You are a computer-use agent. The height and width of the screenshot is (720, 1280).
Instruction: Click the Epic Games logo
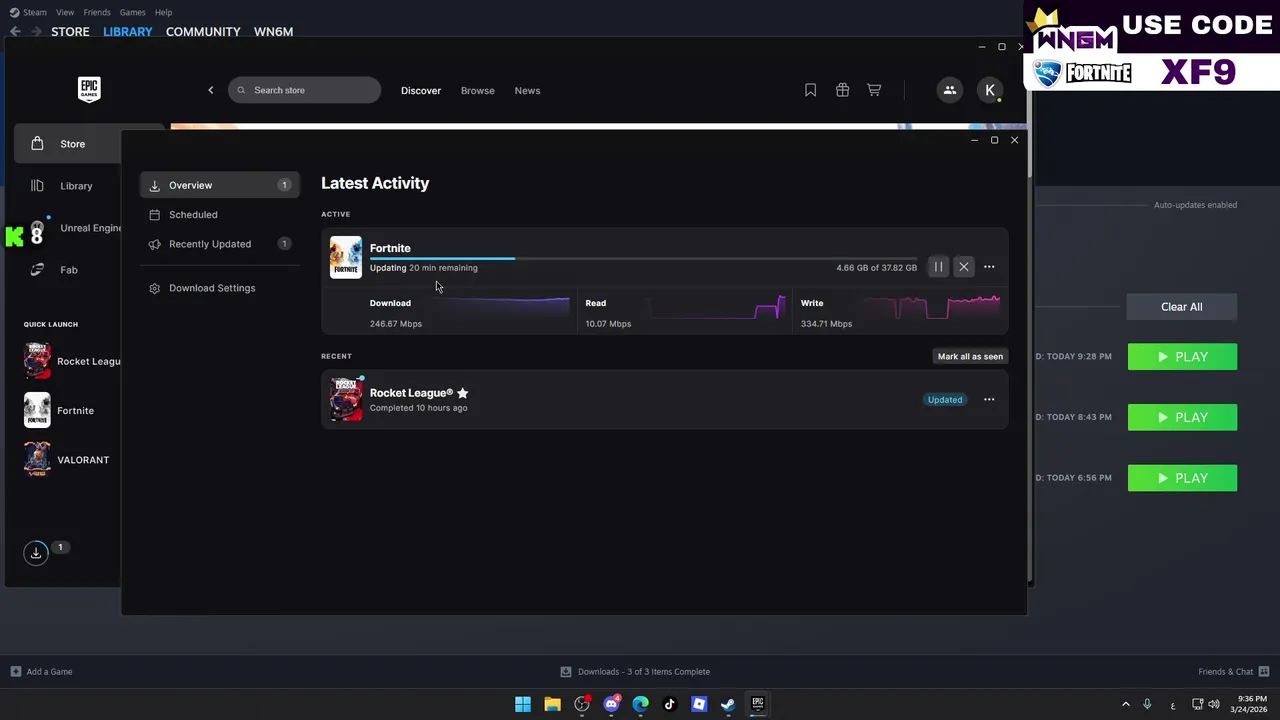[89, 89]
